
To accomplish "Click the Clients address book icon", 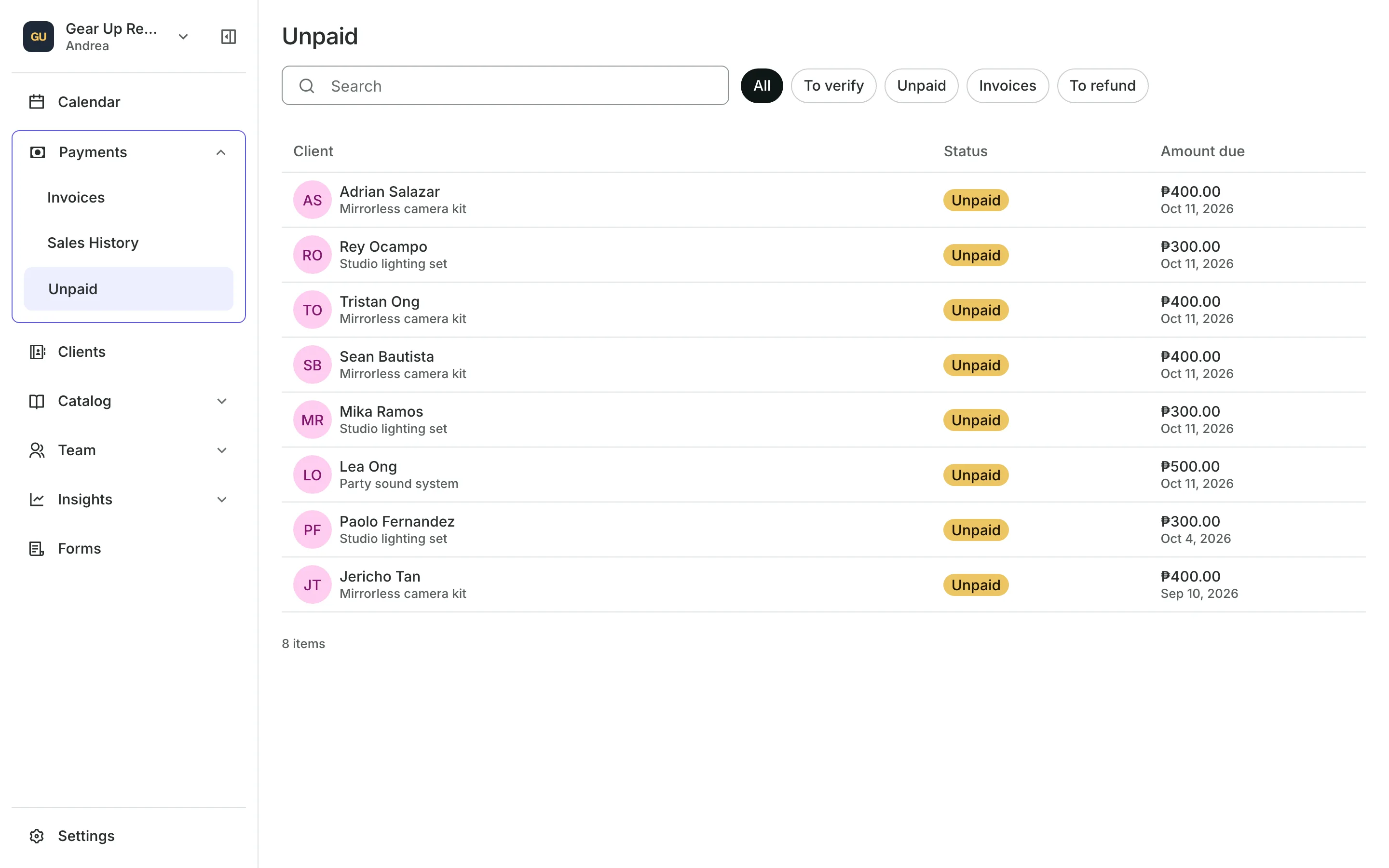I will tap(37, 352).
